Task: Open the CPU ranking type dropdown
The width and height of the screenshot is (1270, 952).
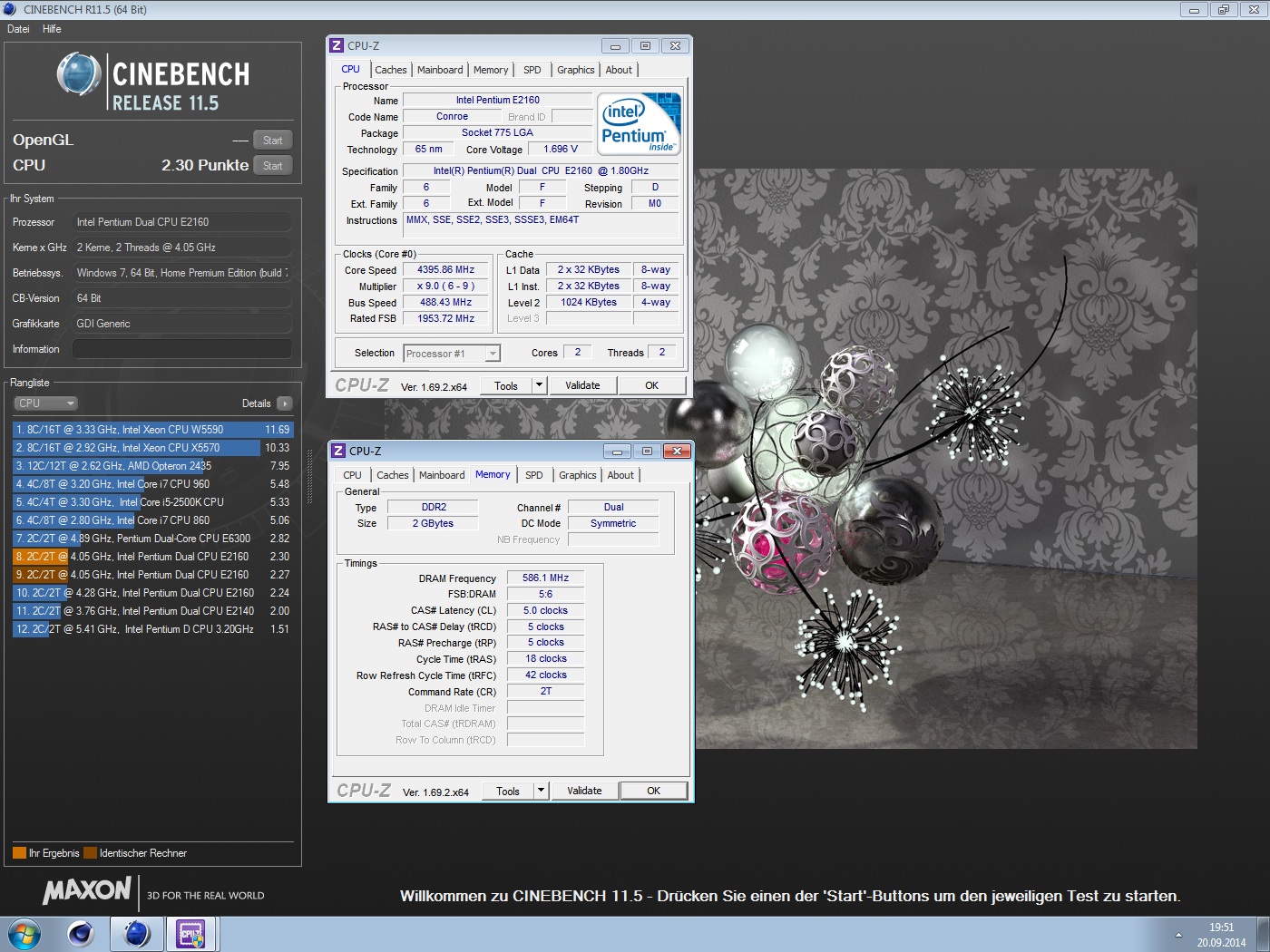Action: click(x=45, y=403)
